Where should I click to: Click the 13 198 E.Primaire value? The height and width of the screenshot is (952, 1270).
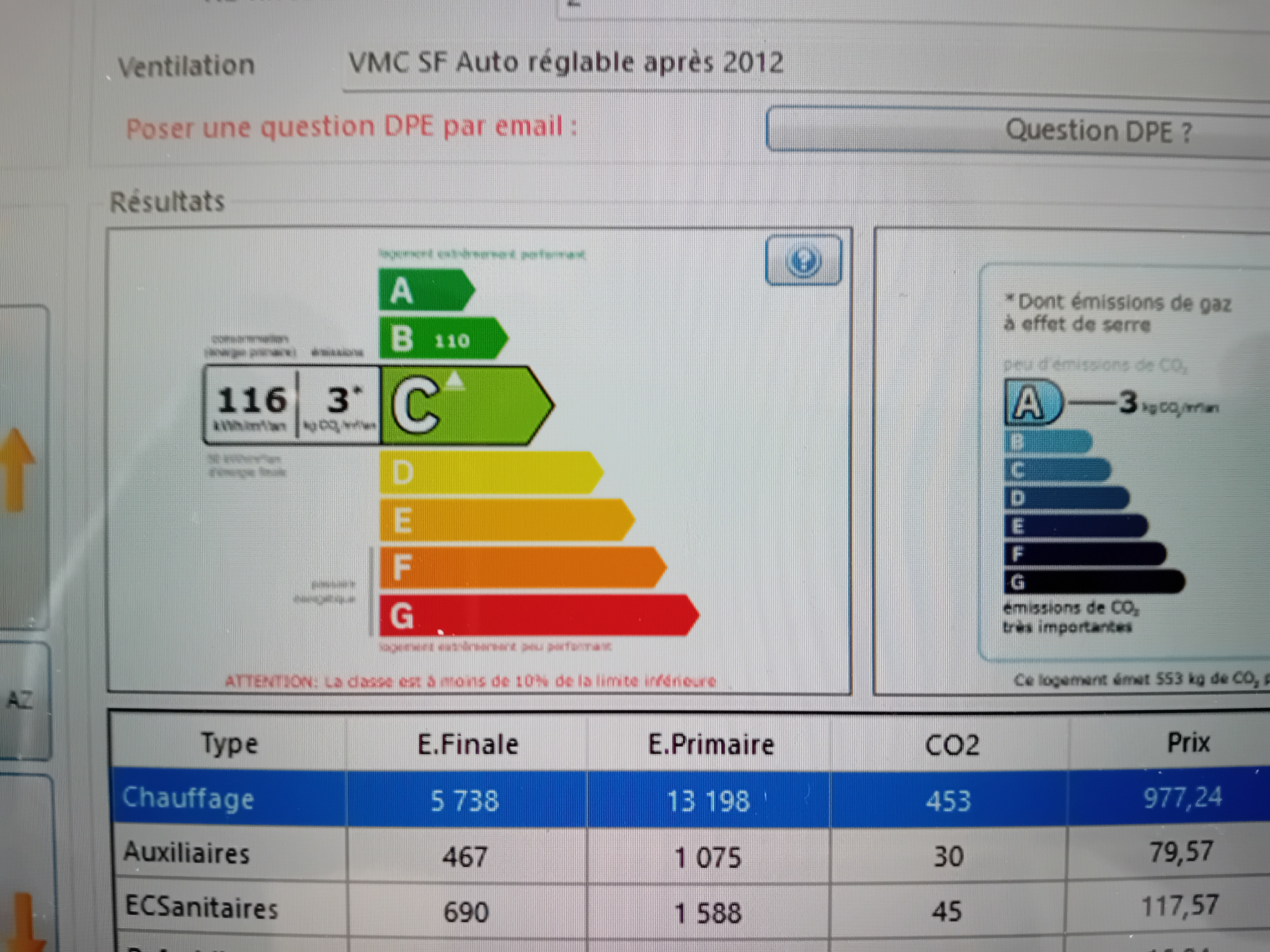pyautogui.click(x=709, y=801)
